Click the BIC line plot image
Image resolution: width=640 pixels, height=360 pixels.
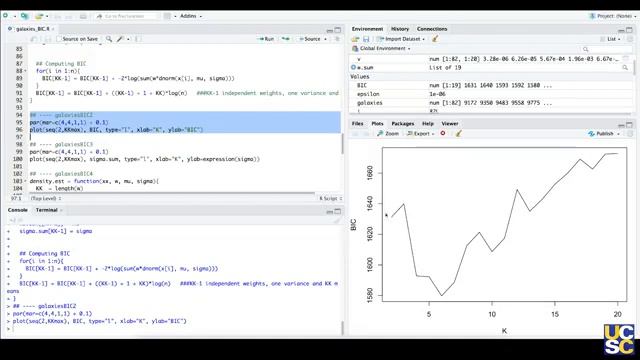coord(504,224)
